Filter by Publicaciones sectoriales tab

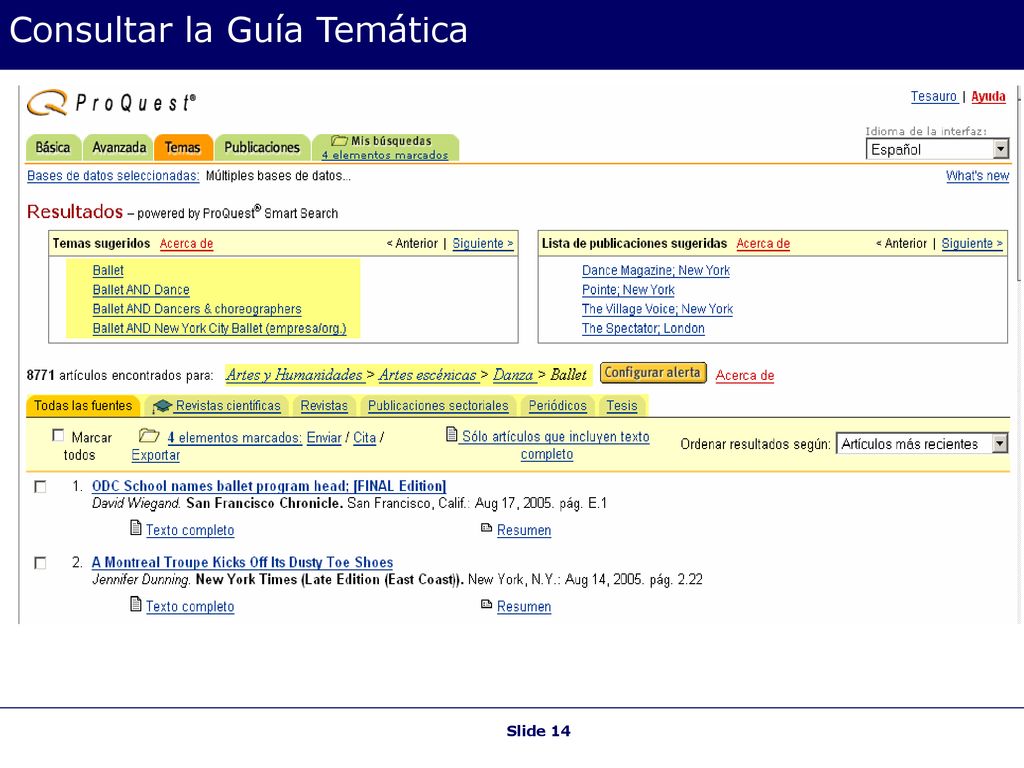(438, 406)
